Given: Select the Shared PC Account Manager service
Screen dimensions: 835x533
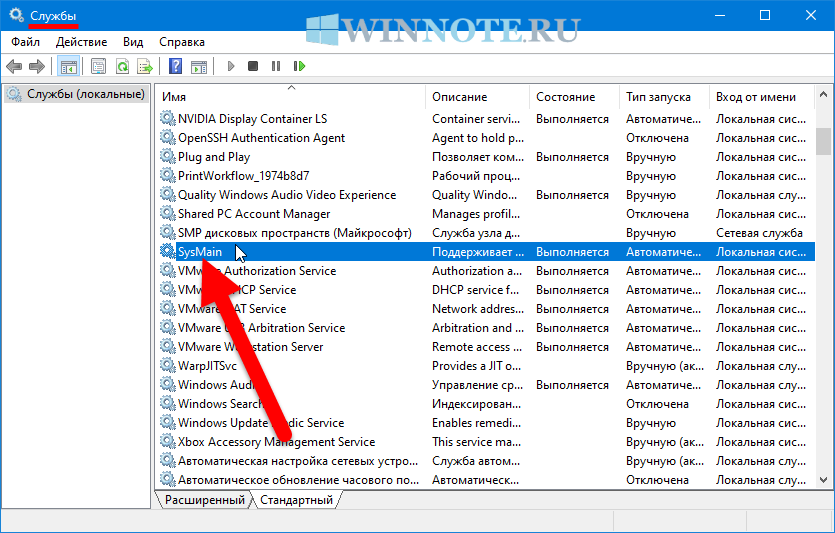Looking at the screenshot, I should (487, 214).
